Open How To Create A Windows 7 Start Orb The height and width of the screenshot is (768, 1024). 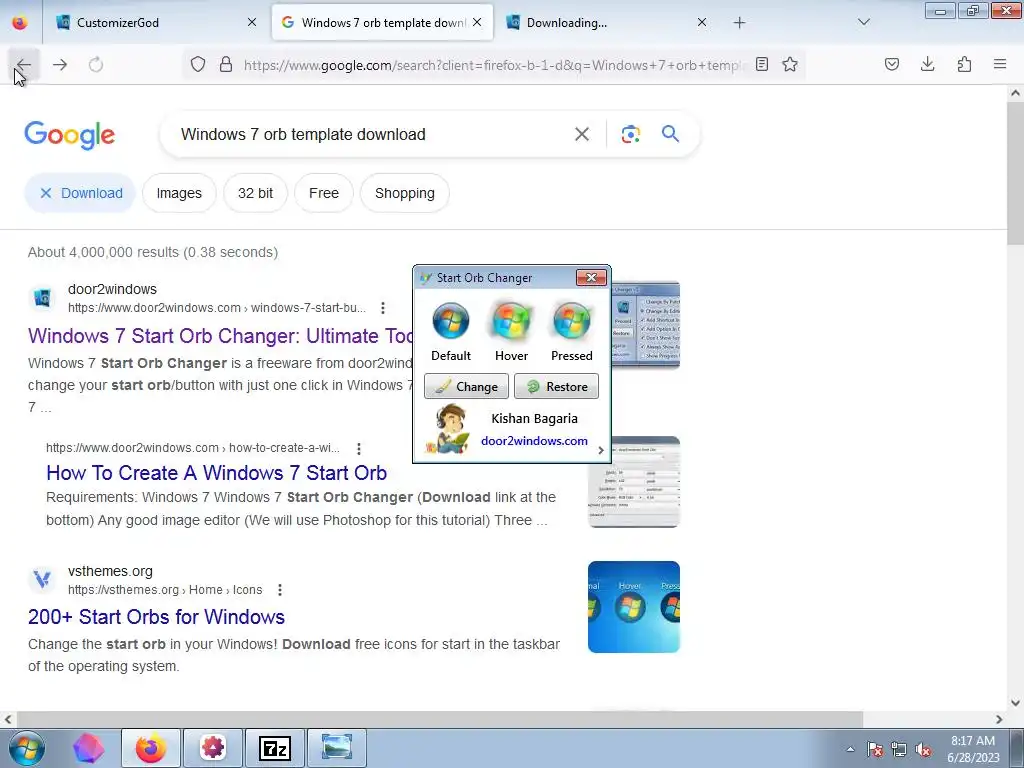pyautogui.click(x=216, y=473)
